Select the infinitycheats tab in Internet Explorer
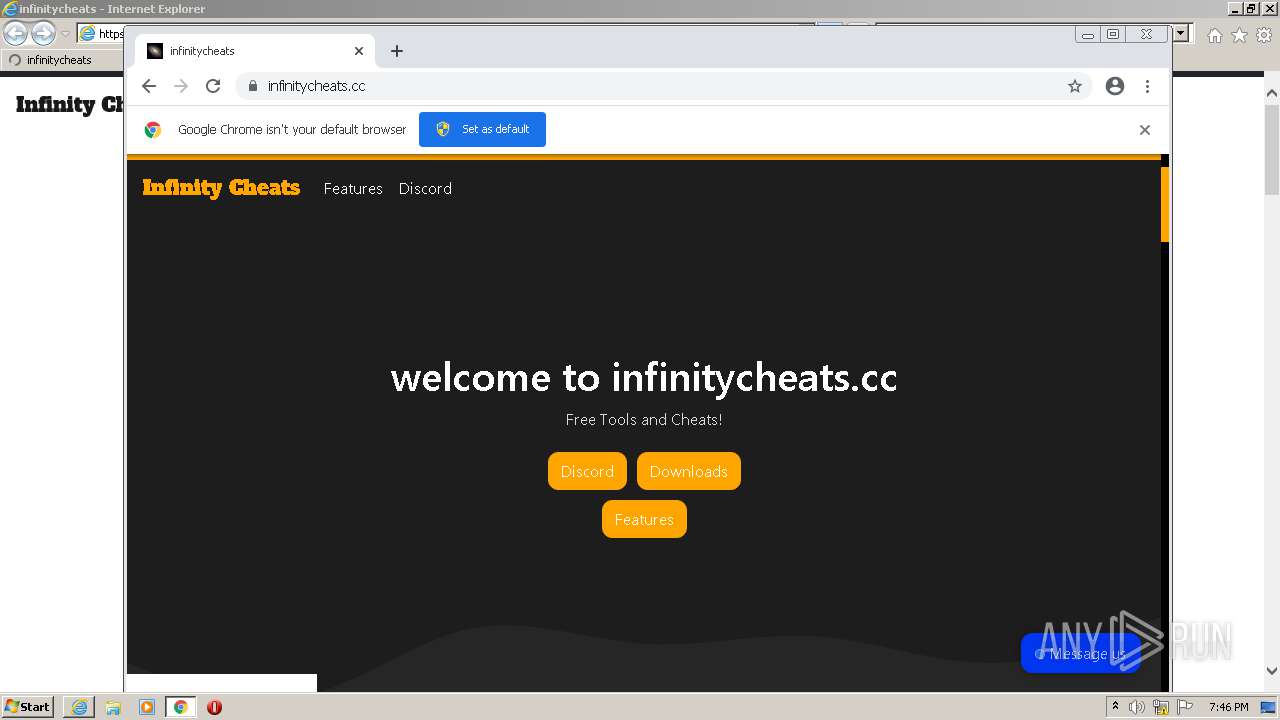This screenshot has height=720, width=1280. (62, 60)
